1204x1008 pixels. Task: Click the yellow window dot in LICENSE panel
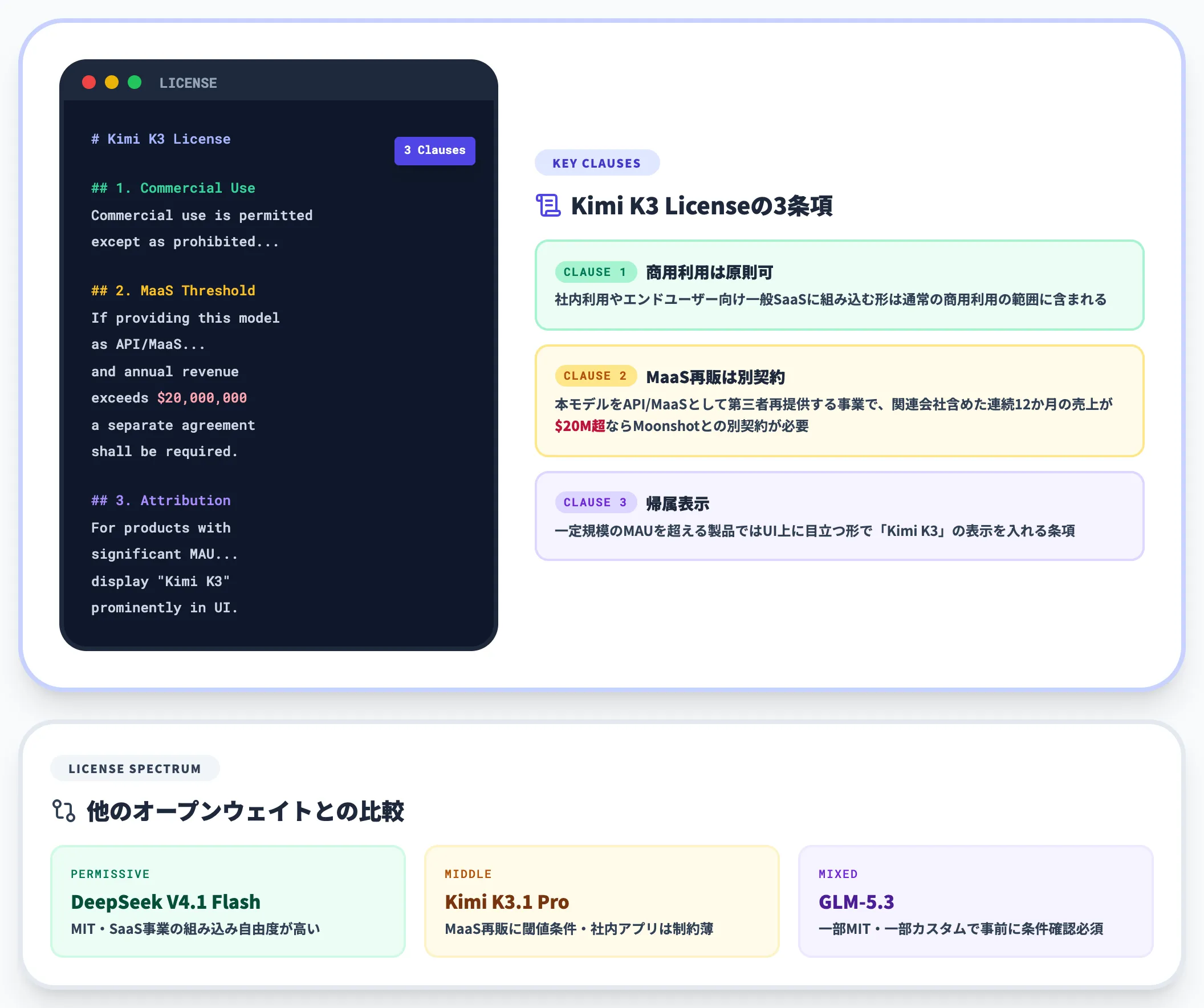pos(112,83)
